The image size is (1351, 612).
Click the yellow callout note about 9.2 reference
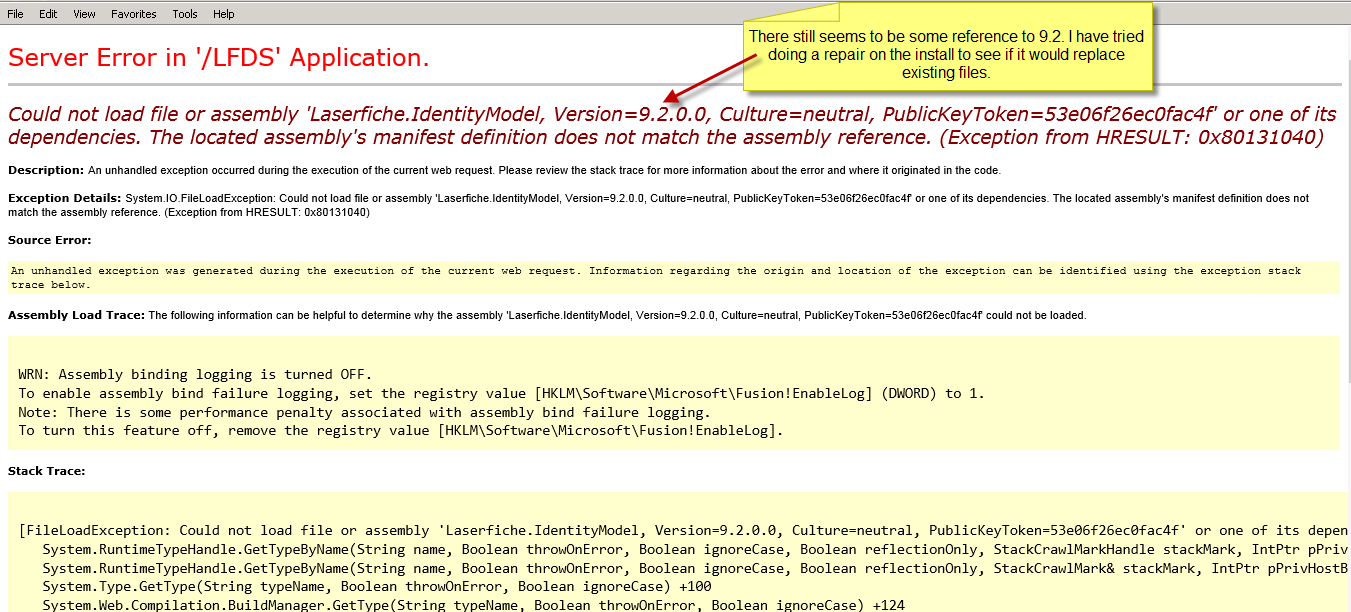(x=946, y=54)
